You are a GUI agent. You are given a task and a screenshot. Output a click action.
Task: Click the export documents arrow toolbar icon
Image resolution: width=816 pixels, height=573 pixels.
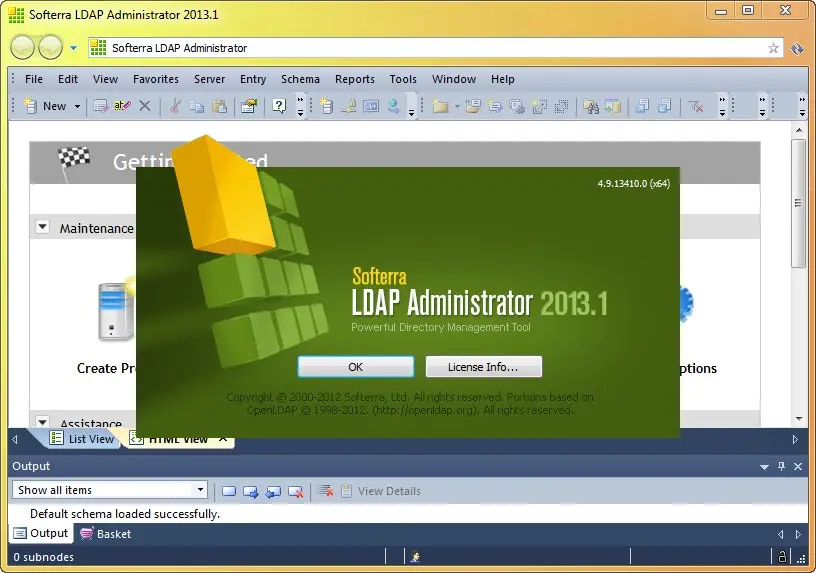tap(642, 106)
